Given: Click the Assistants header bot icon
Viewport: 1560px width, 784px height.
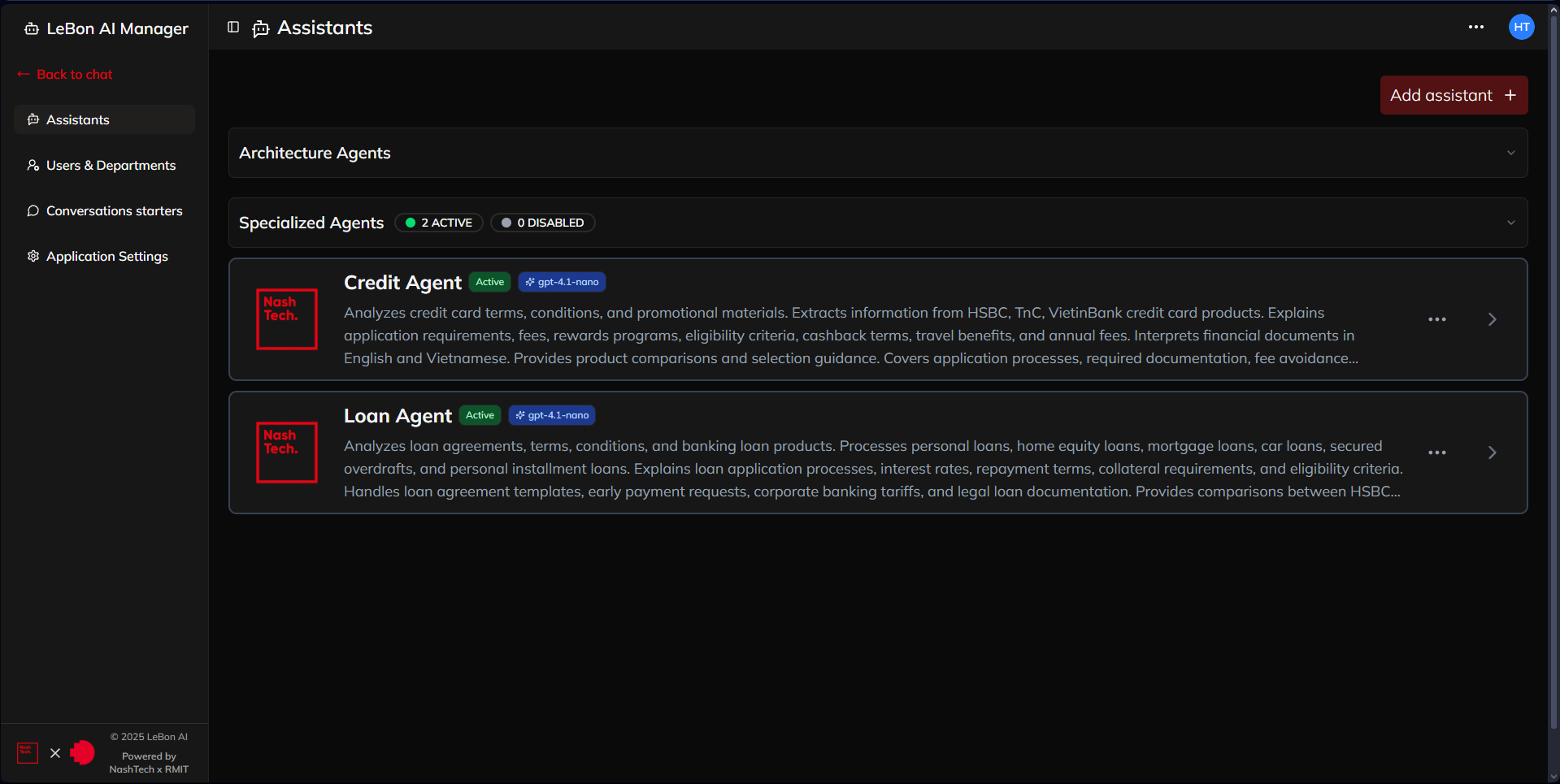Looking at the screenshot, I should tap(261, 28).
